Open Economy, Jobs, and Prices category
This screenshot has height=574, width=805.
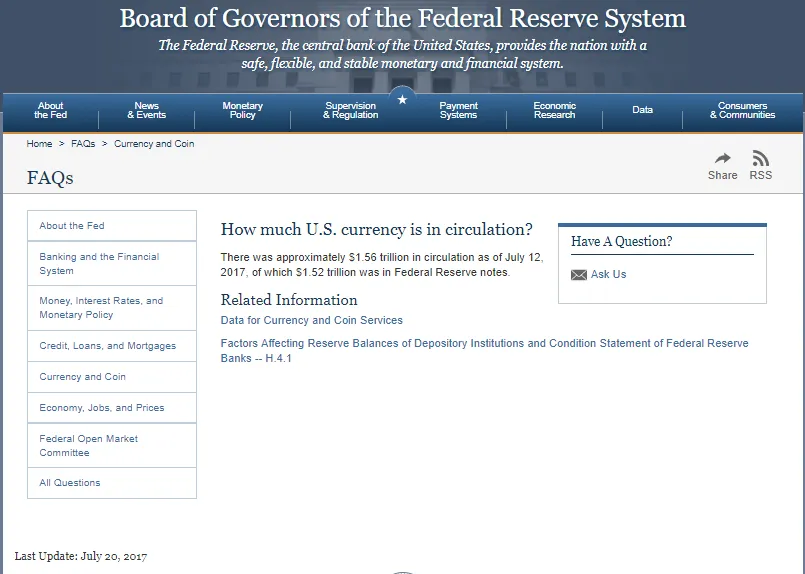112,408
